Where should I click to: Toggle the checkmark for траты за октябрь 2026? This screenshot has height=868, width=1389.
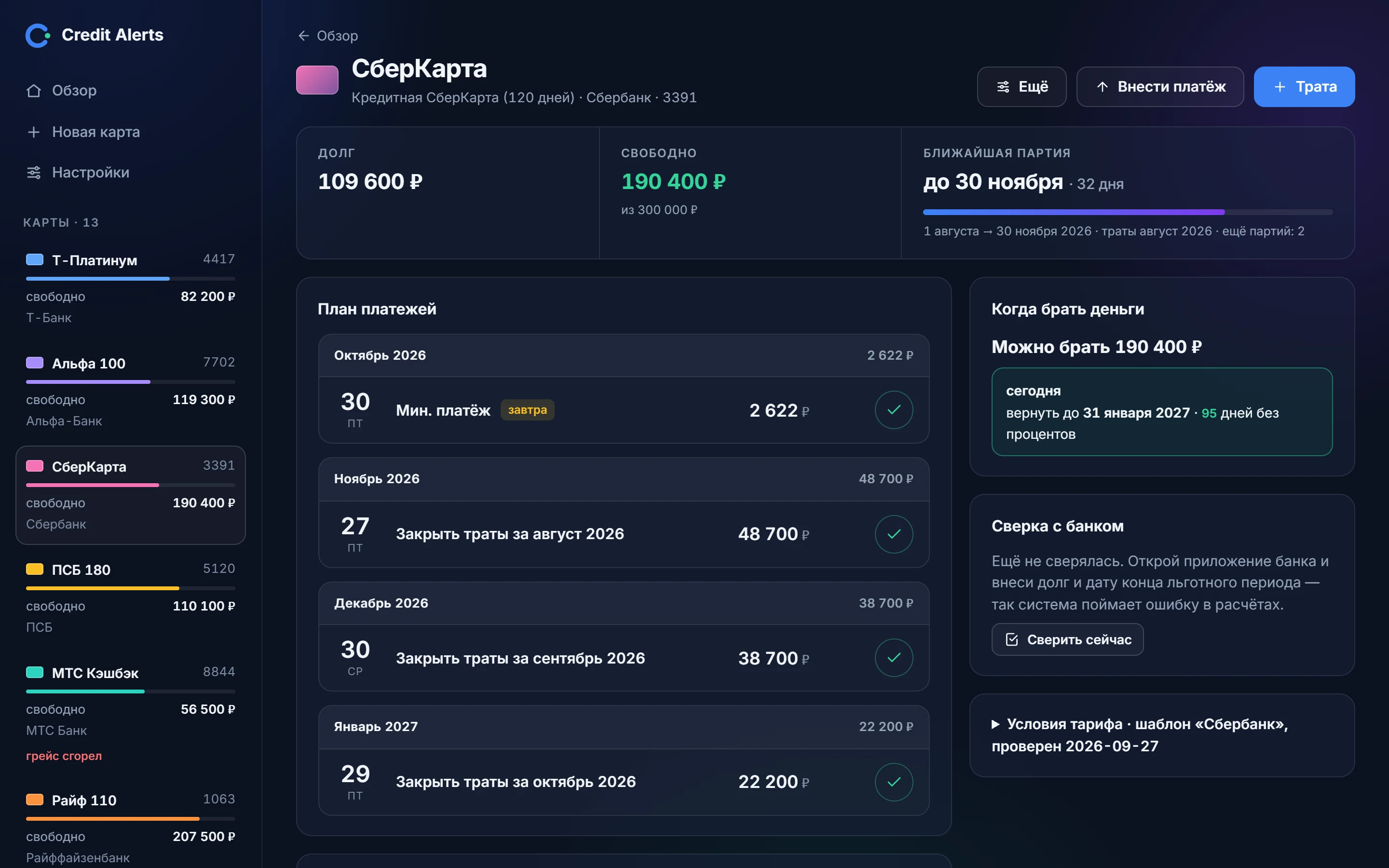click(894, 782)
